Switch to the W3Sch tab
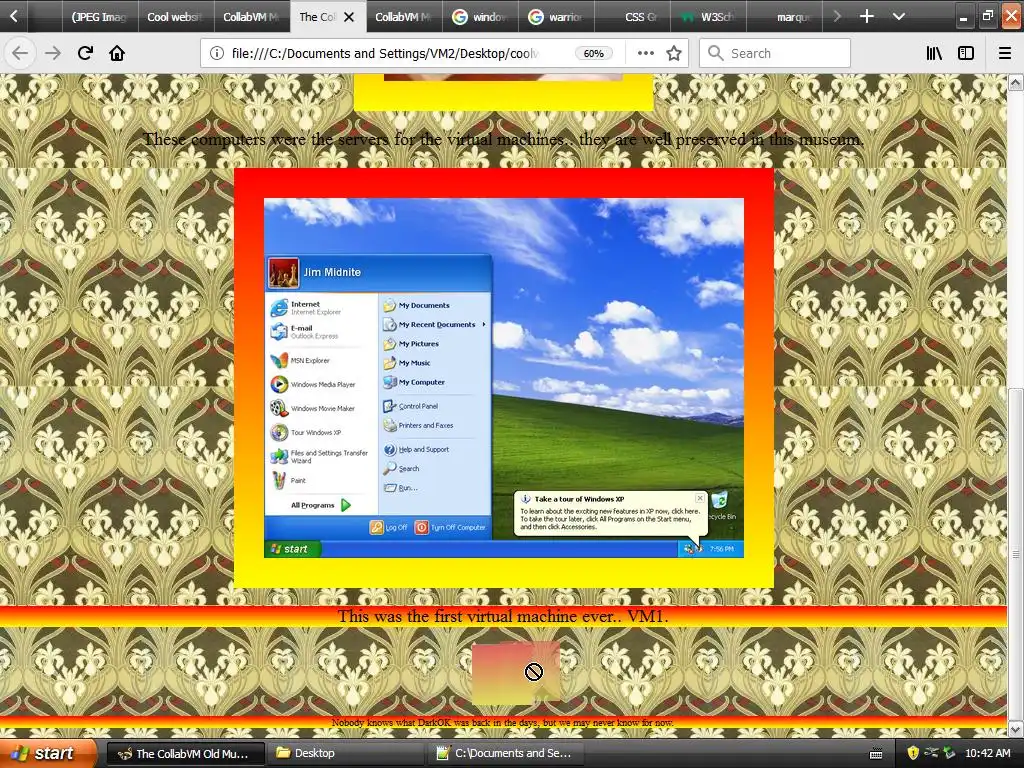1024x768 pixels. pos(708,16)
